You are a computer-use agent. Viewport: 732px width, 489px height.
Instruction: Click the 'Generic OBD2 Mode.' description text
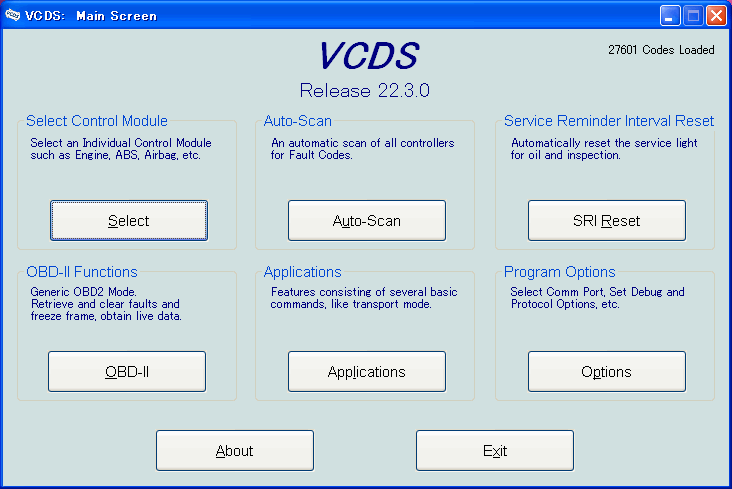(84, 292)
